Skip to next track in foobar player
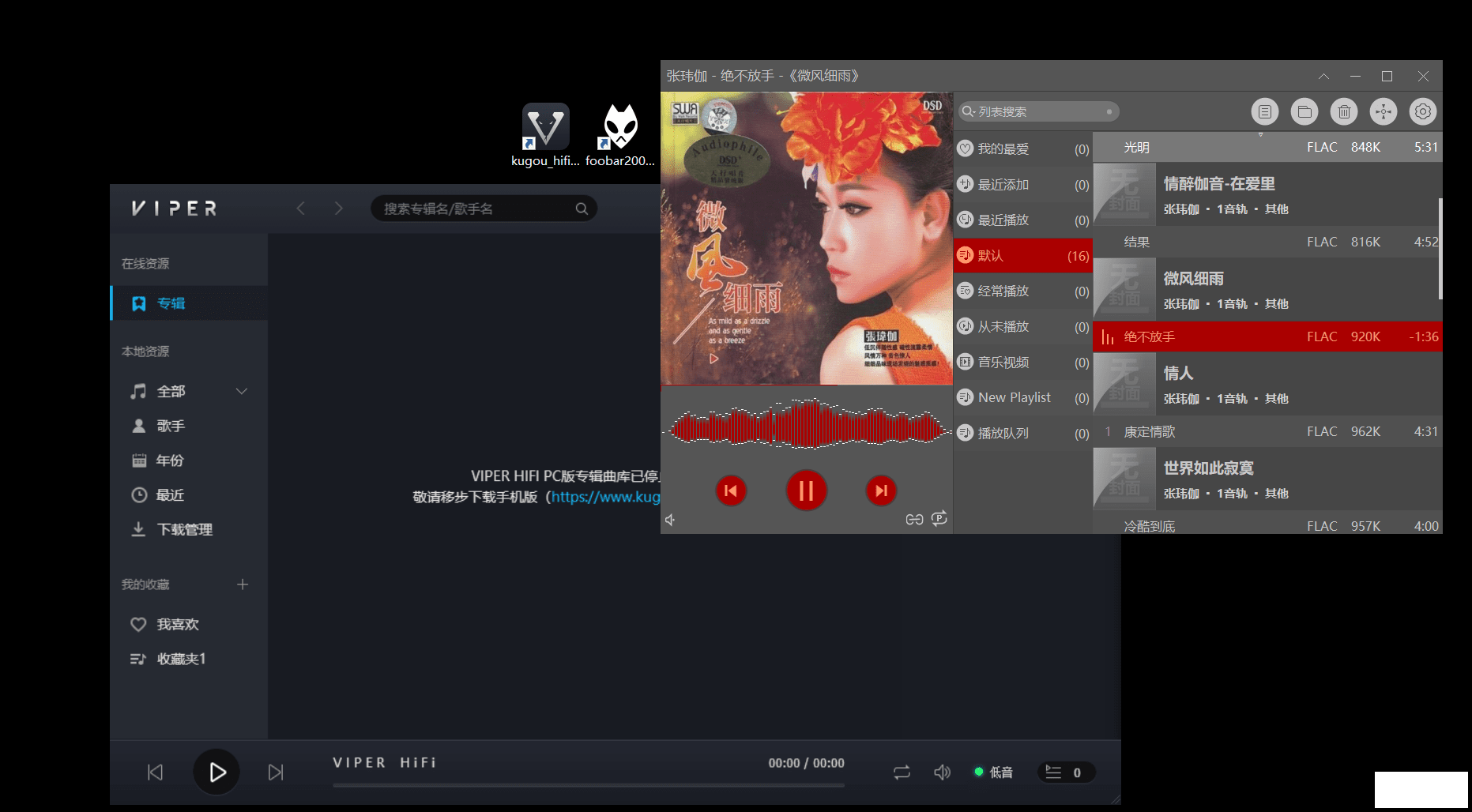 (x=881, y=491)
